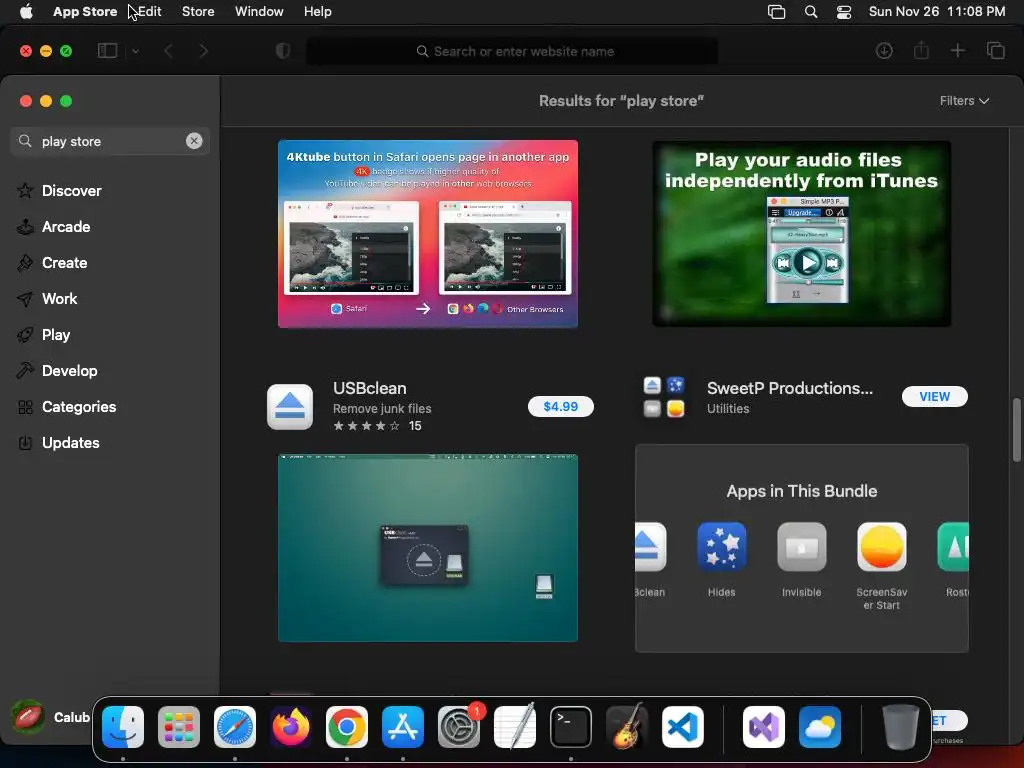The width and height of the screenshot is (1024, 768).
Task: Open the USBclean title link
Action: click(370, 388)
